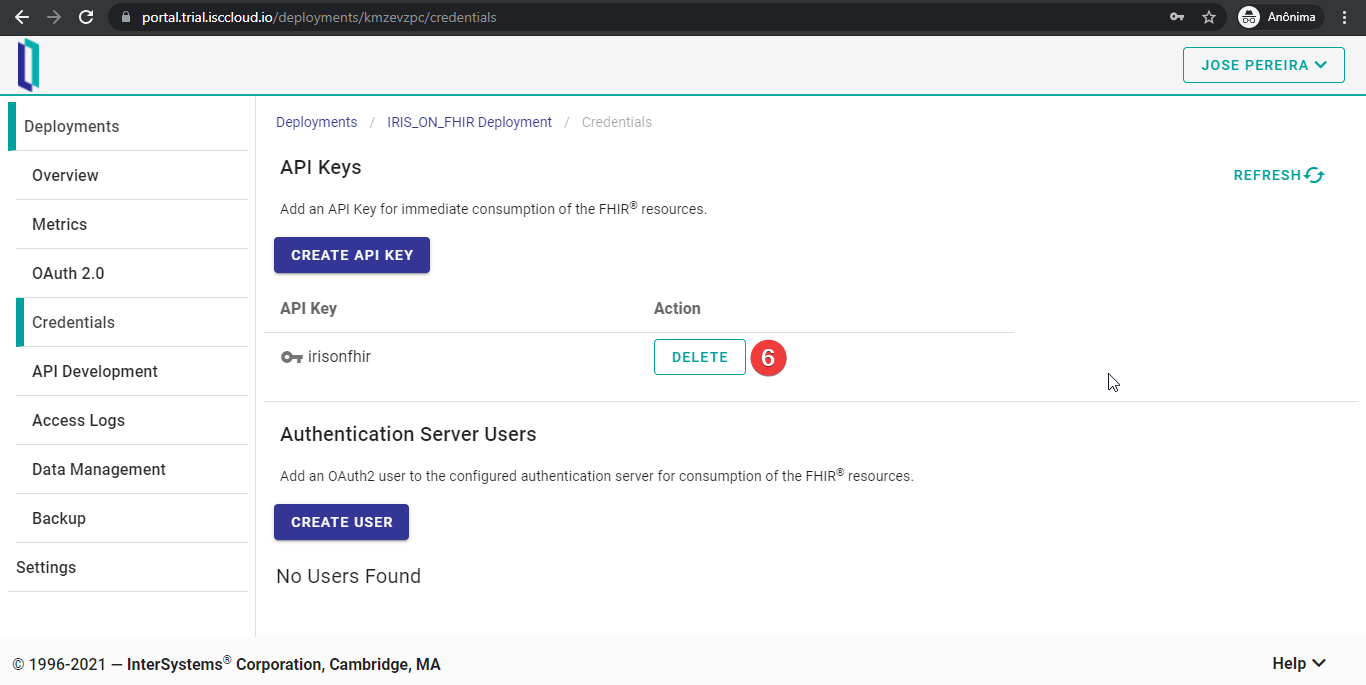Screen dimensions: 1366x685
Task: Click the No Users Found message
Action: pos(348,576)
